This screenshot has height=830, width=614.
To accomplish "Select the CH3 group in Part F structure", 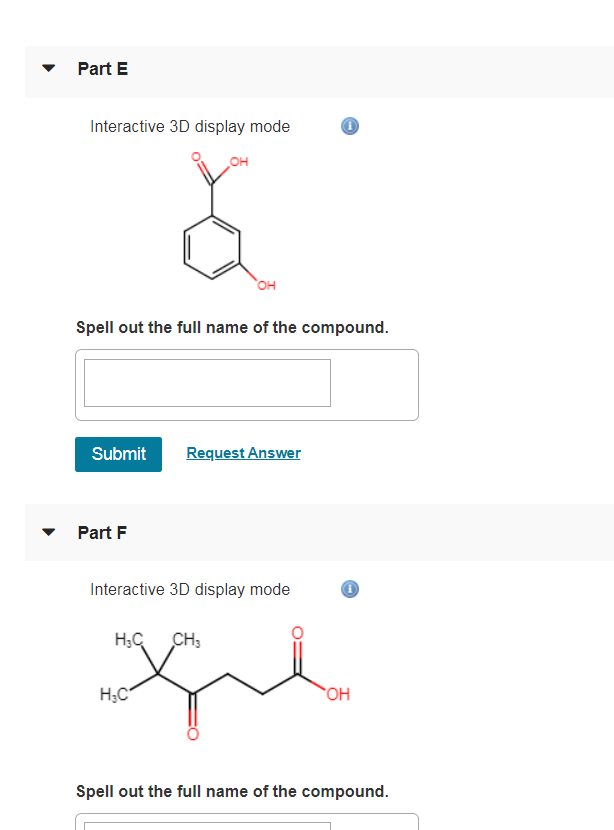I will point(187,637).
